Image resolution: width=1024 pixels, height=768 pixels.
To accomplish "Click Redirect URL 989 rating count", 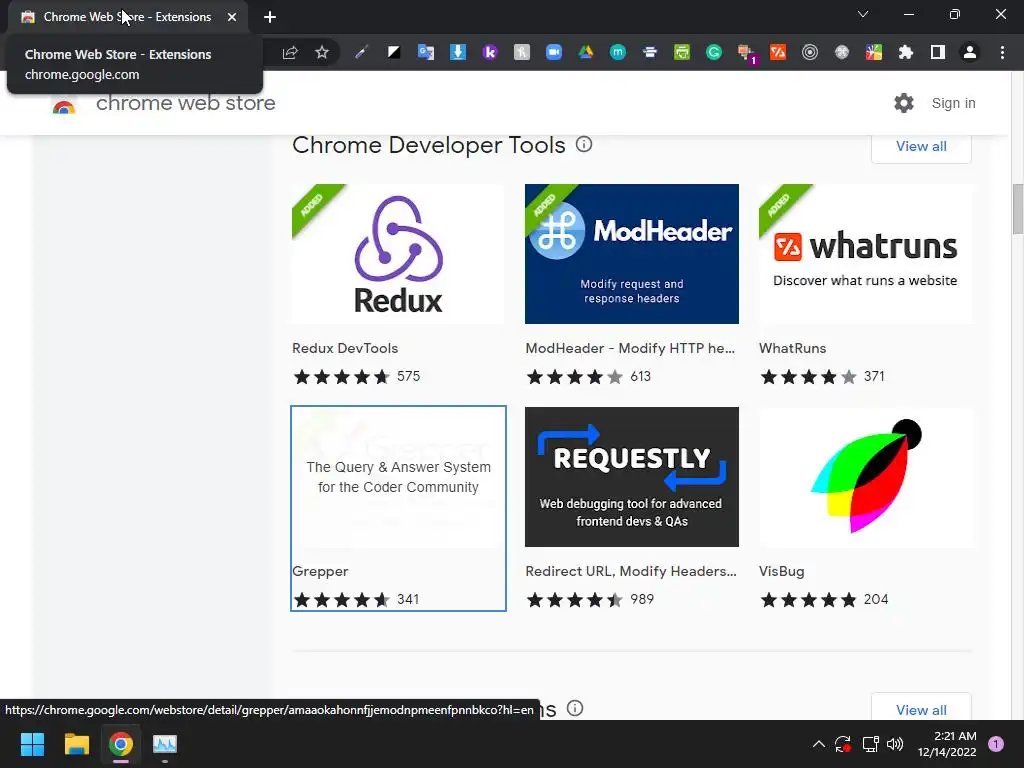I will click(x=642, y=600).
